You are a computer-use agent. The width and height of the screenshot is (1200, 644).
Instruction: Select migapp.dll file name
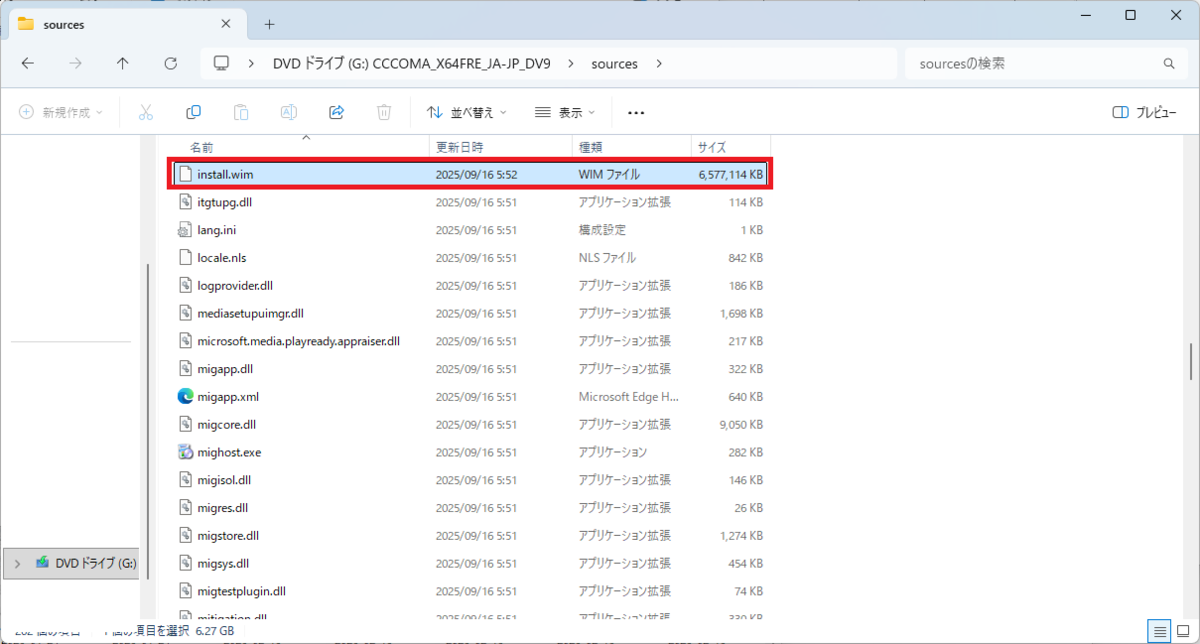coord(225,369)
